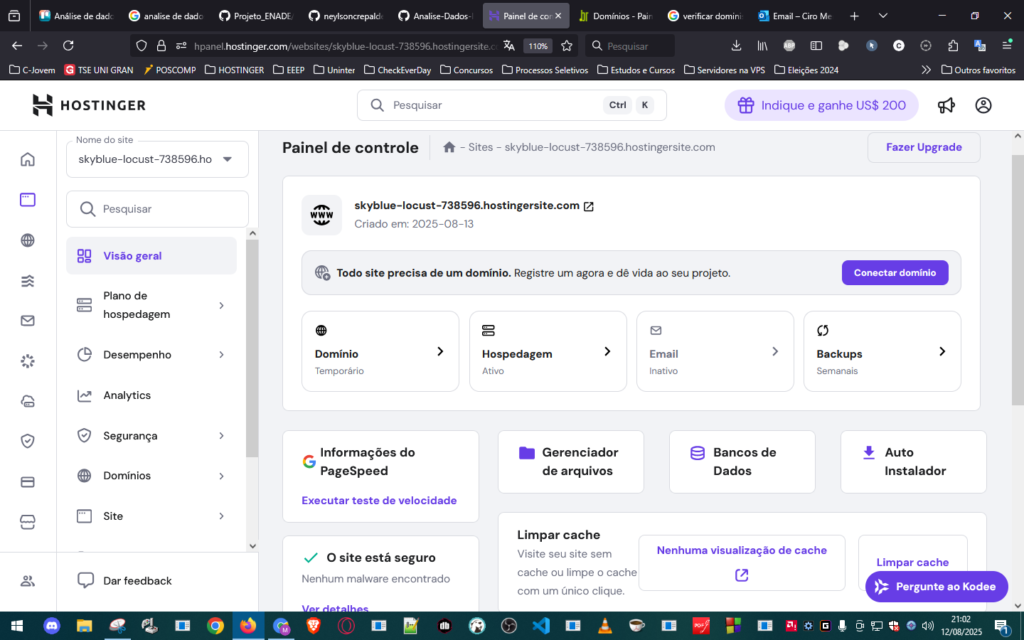This screenshot has height=640, width=1024.
Task: Click the Hostinger logo in header
Action: 89,105
